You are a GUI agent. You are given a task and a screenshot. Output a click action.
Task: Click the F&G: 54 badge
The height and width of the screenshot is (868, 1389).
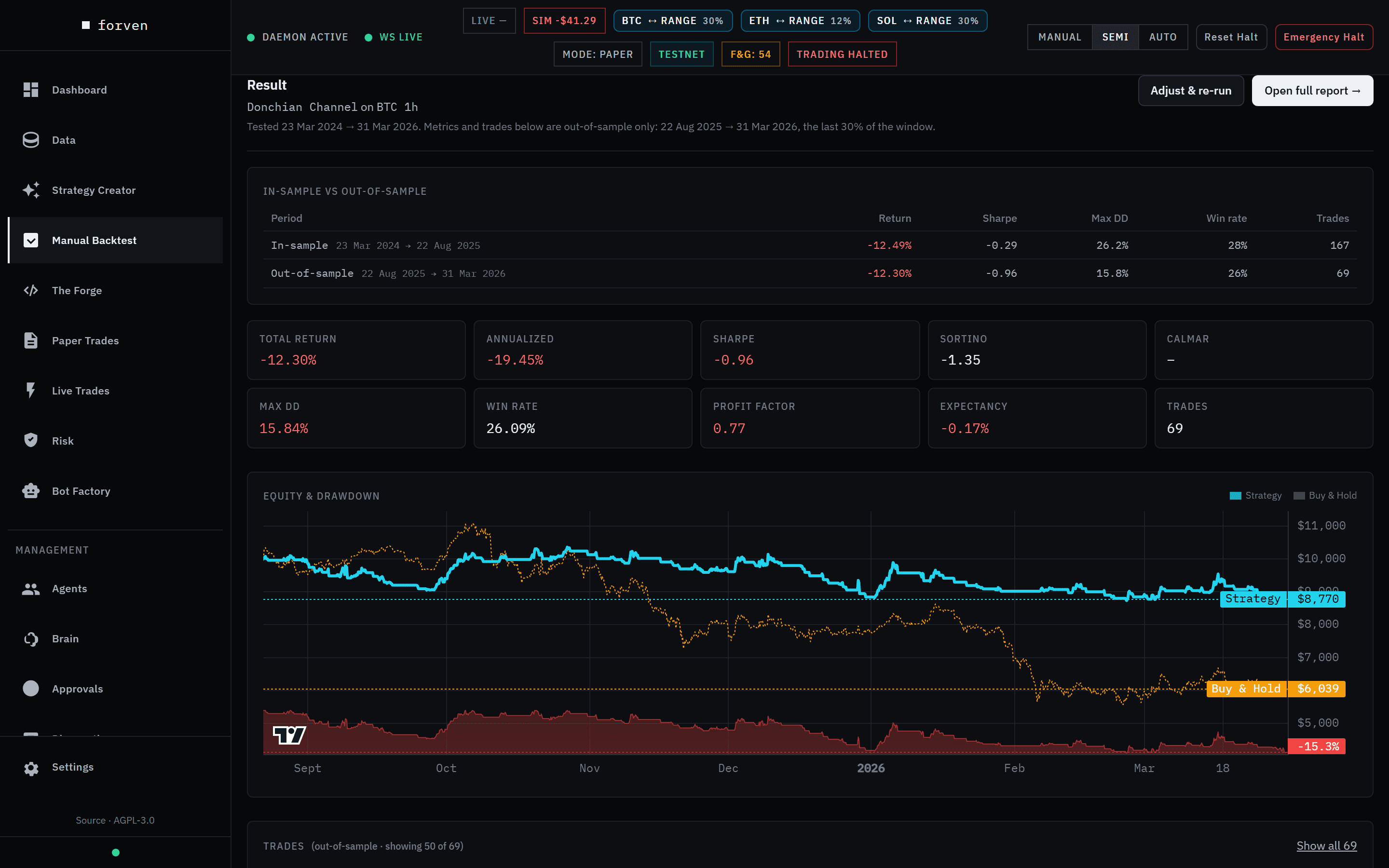click(x=750, y=54)
